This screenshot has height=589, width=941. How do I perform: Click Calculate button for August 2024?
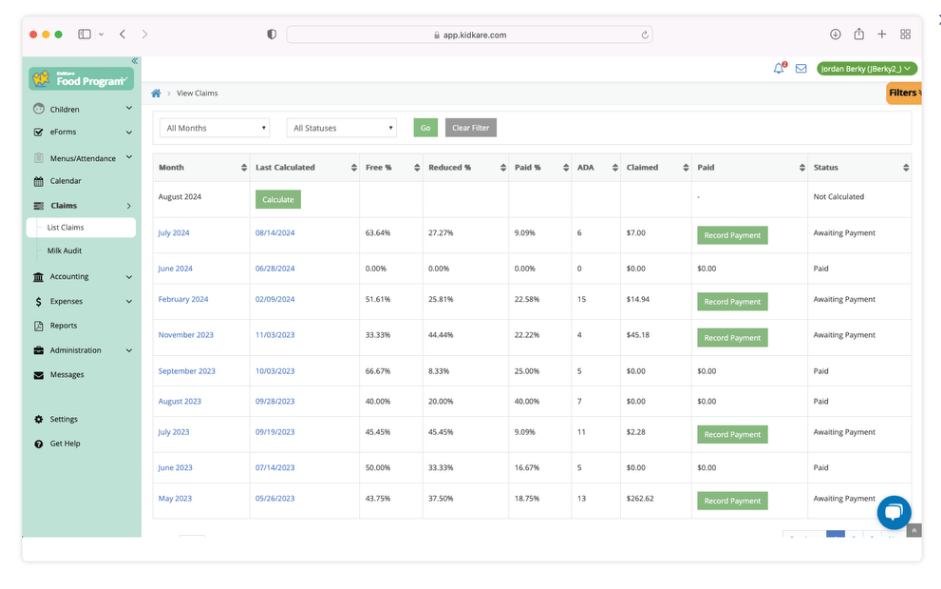[x=278, y=199]
